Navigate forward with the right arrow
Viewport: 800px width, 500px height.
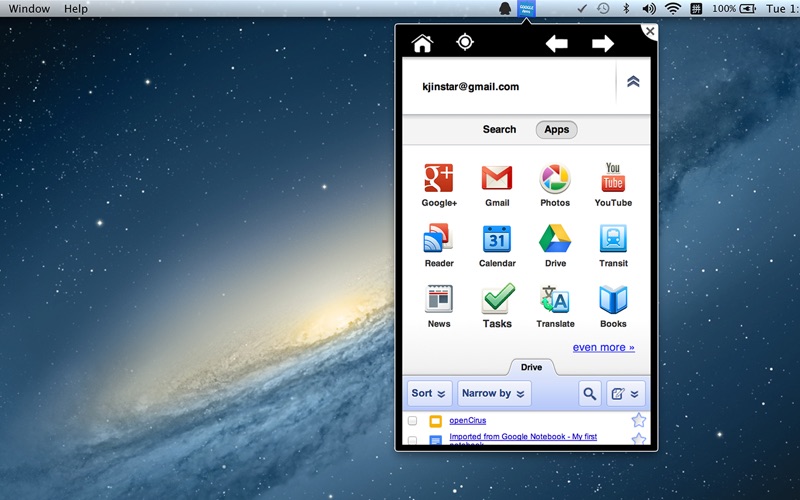pyautogui.click(x=603, y=44)
